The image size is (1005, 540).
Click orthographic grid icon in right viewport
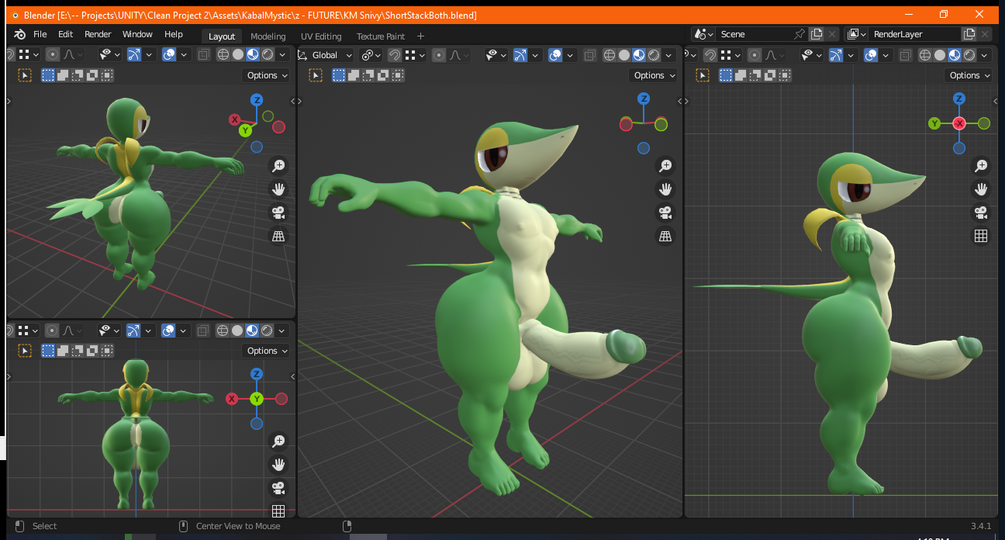(981, 236)
